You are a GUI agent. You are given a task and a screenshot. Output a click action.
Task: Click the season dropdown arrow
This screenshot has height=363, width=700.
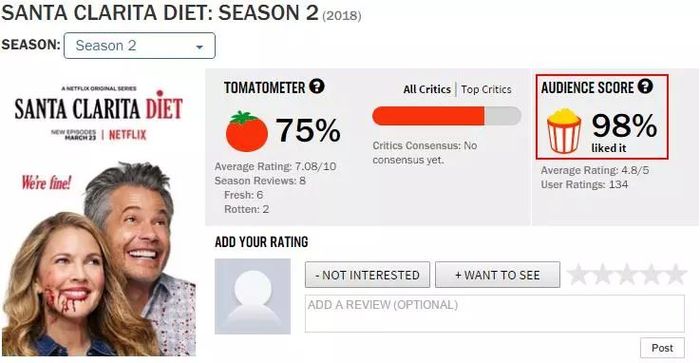(200, 47)
